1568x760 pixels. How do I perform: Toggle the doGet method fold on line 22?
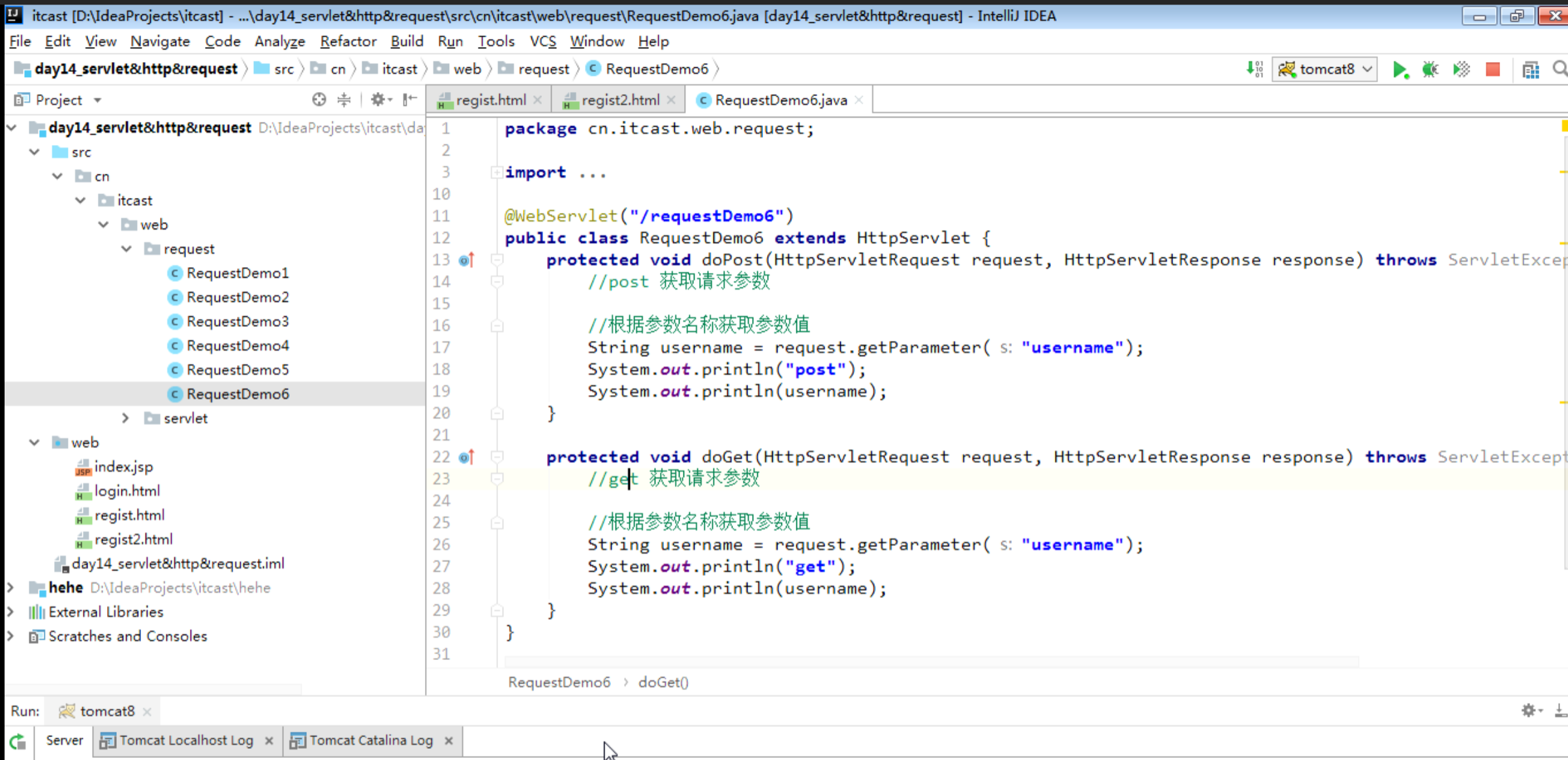(x=497, y=456)
